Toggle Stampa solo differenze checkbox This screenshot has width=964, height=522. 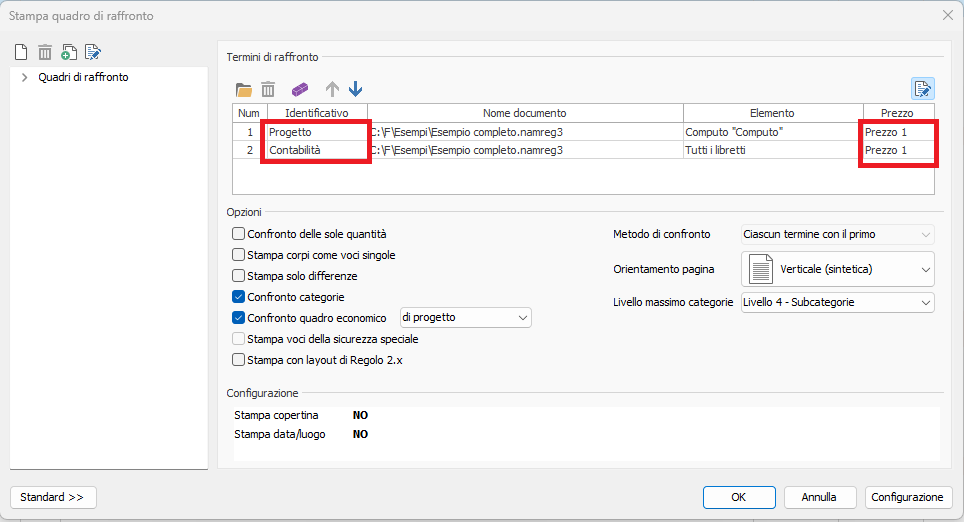pos(238,276)
